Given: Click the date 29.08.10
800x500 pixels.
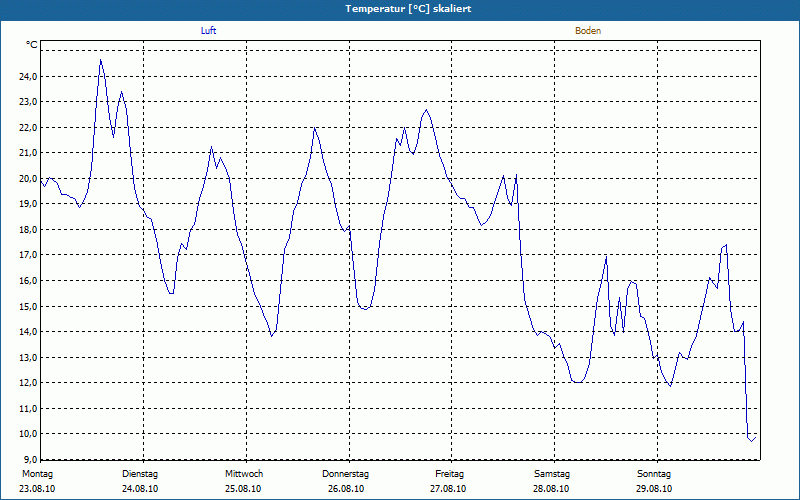Looking at the screenshot, I should click(x=654, y=489).
